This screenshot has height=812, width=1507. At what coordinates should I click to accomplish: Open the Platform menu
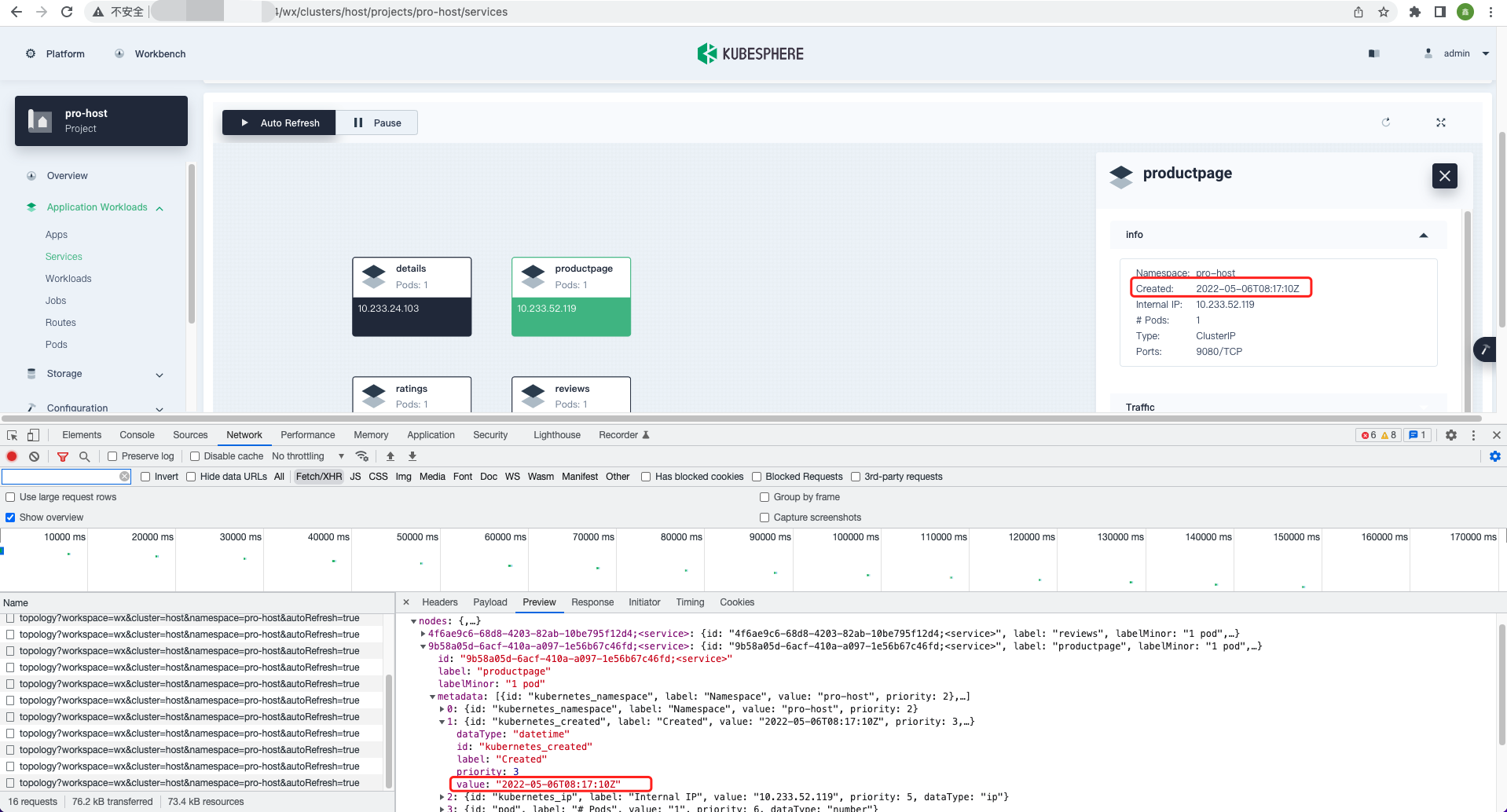click(55, 53)
